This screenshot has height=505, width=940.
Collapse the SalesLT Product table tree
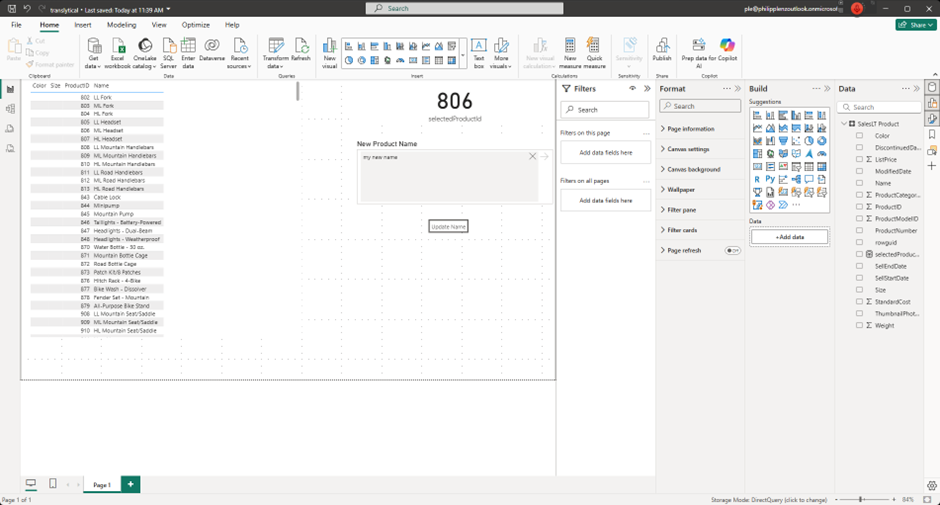(843, 124)
